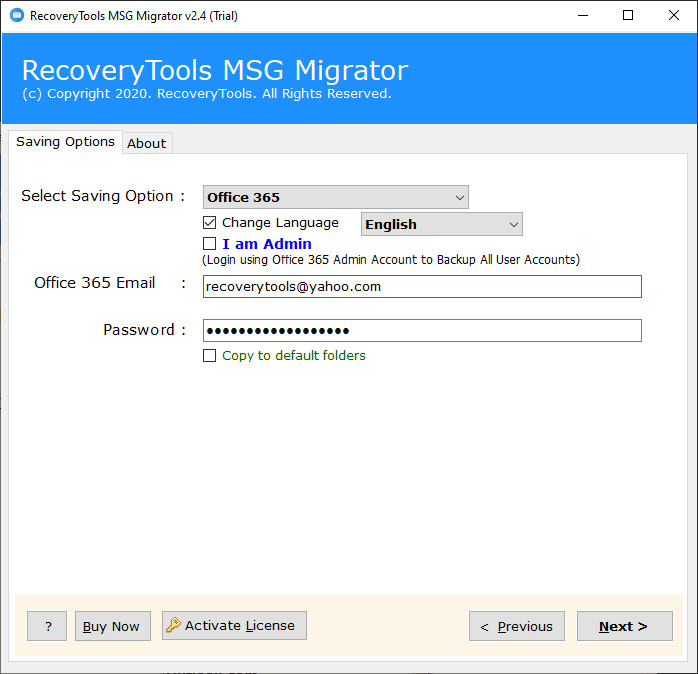
Task: Enable the I am Admin checkbox
Action: coord(209,244)
